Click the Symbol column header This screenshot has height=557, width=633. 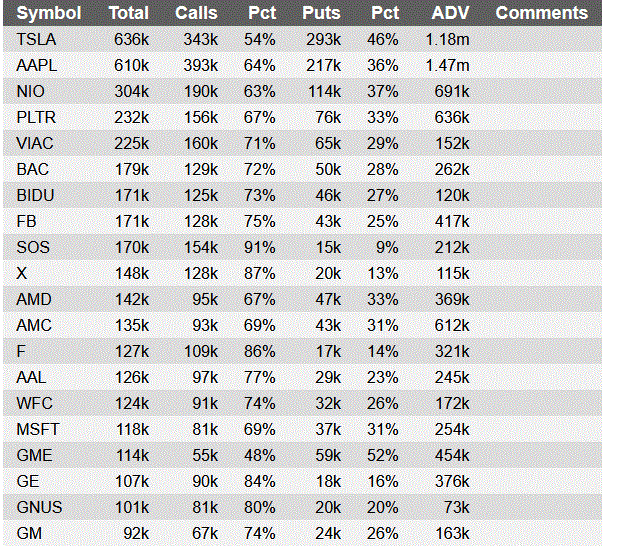click(48, 13)
